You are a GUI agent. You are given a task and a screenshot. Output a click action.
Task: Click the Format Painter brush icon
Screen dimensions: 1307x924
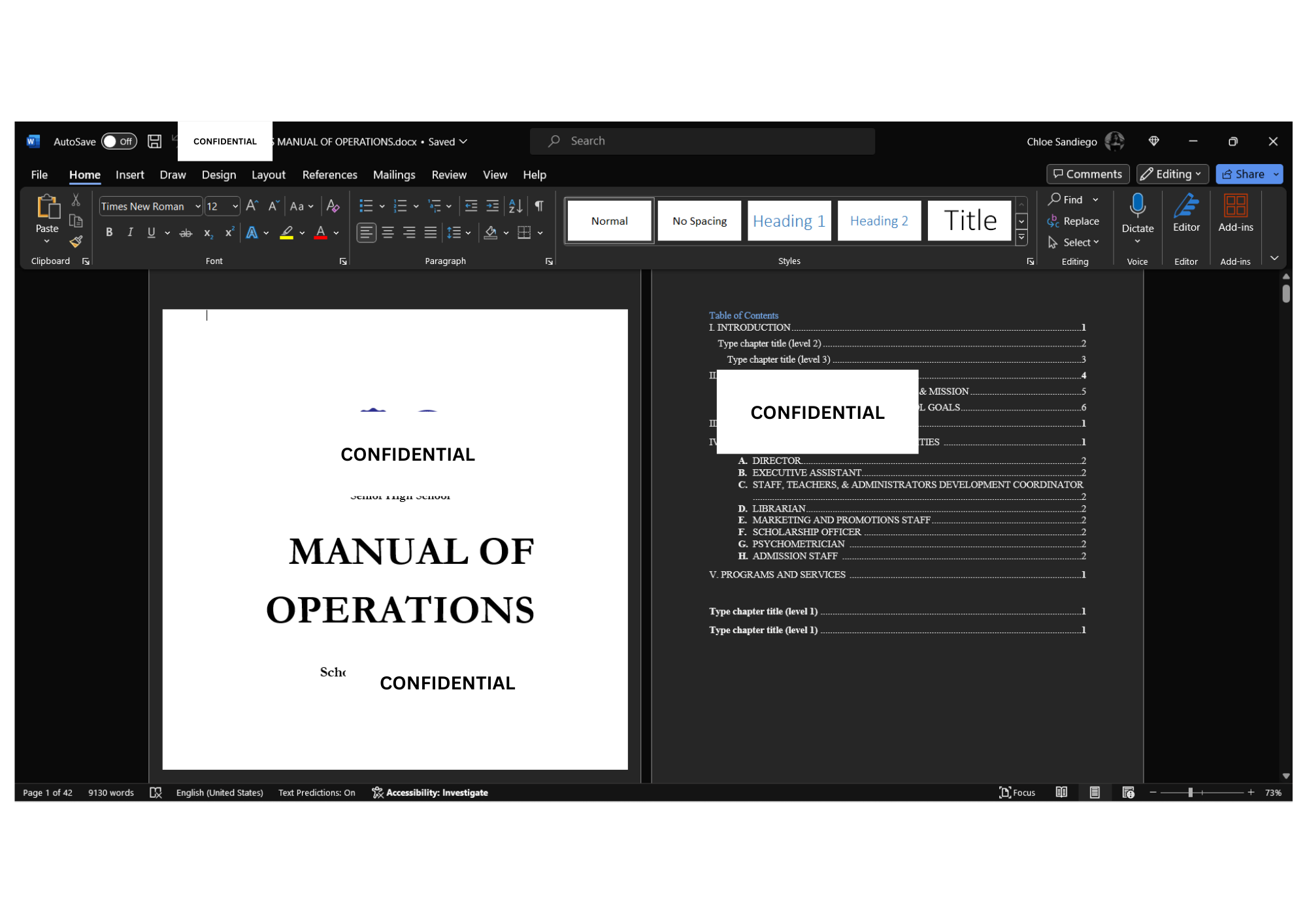click(76, 242)
